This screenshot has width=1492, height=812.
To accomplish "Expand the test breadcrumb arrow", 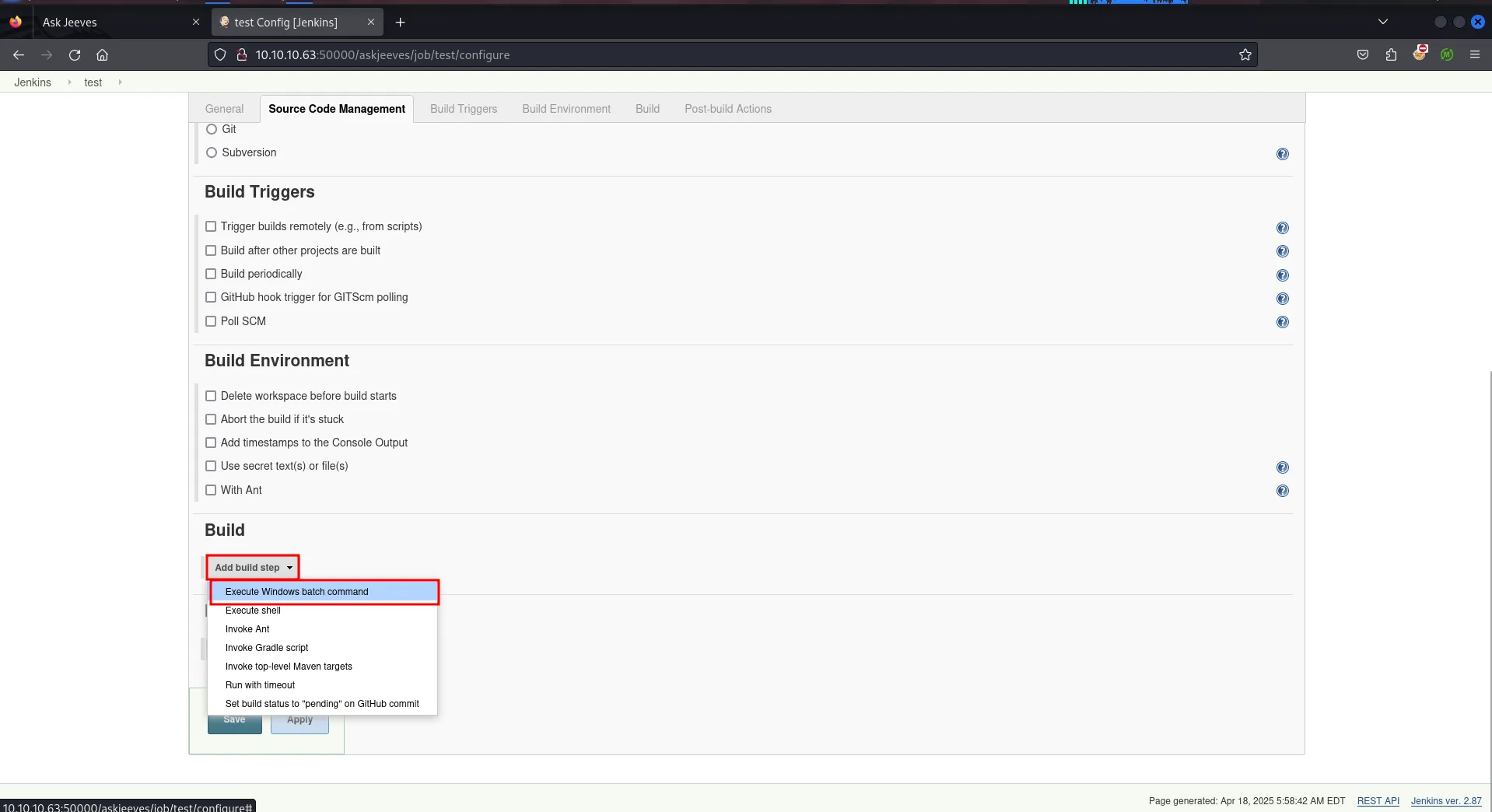I will [x=120, y=82].
